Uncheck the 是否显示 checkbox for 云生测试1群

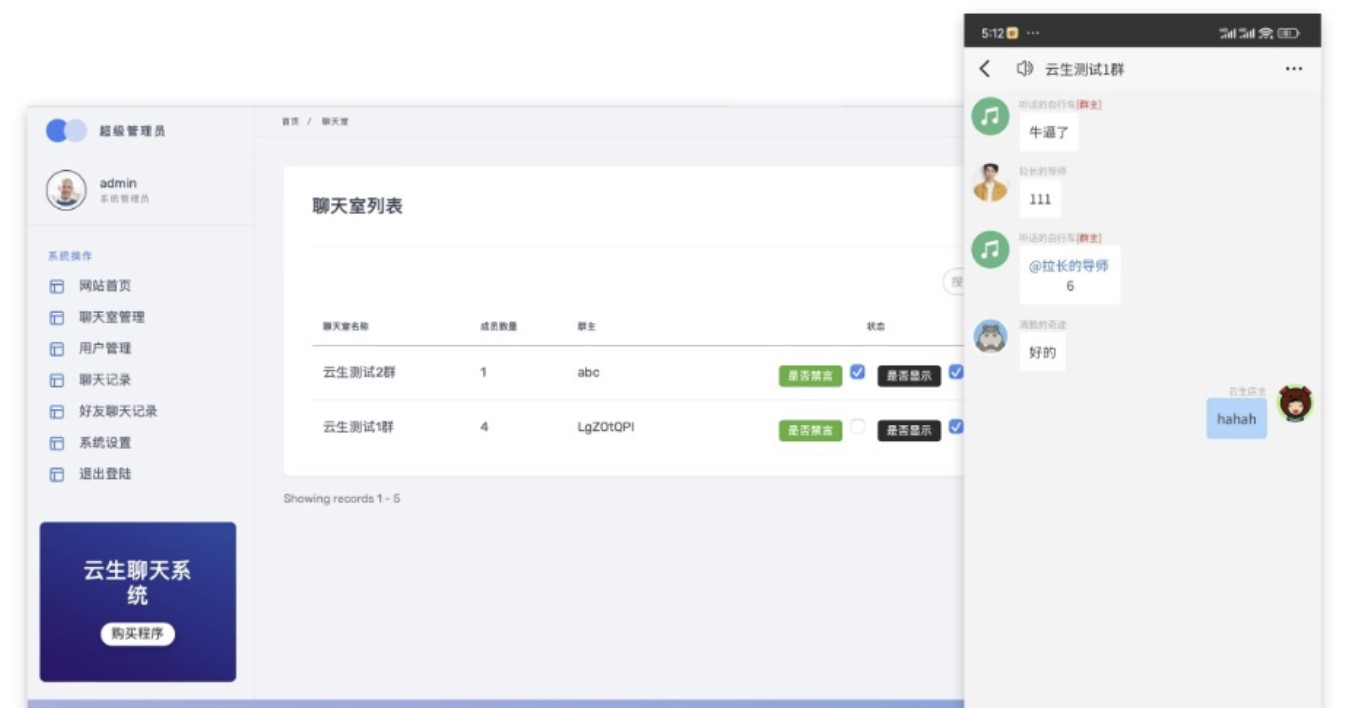[956, 427]
